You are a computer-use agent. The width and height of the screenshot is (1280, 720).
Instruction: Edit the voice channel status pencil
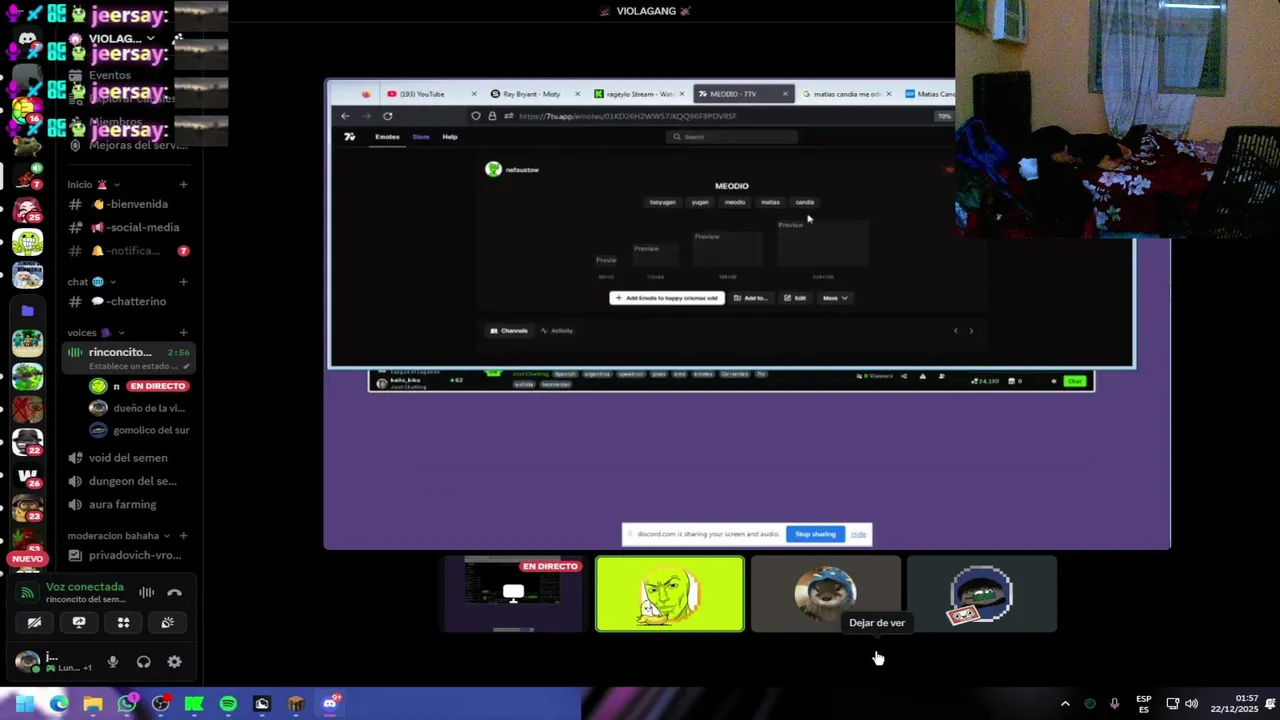point(186,366)
